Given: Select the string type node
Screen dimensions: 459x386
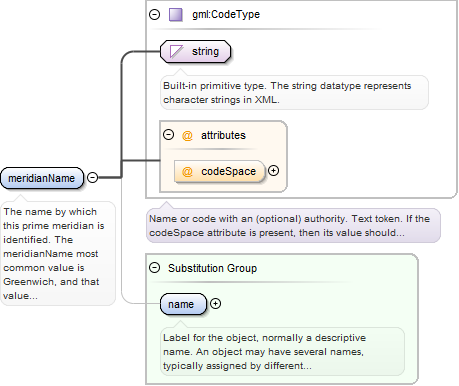Looking at the screenshot, I should [x=195, y=52].
